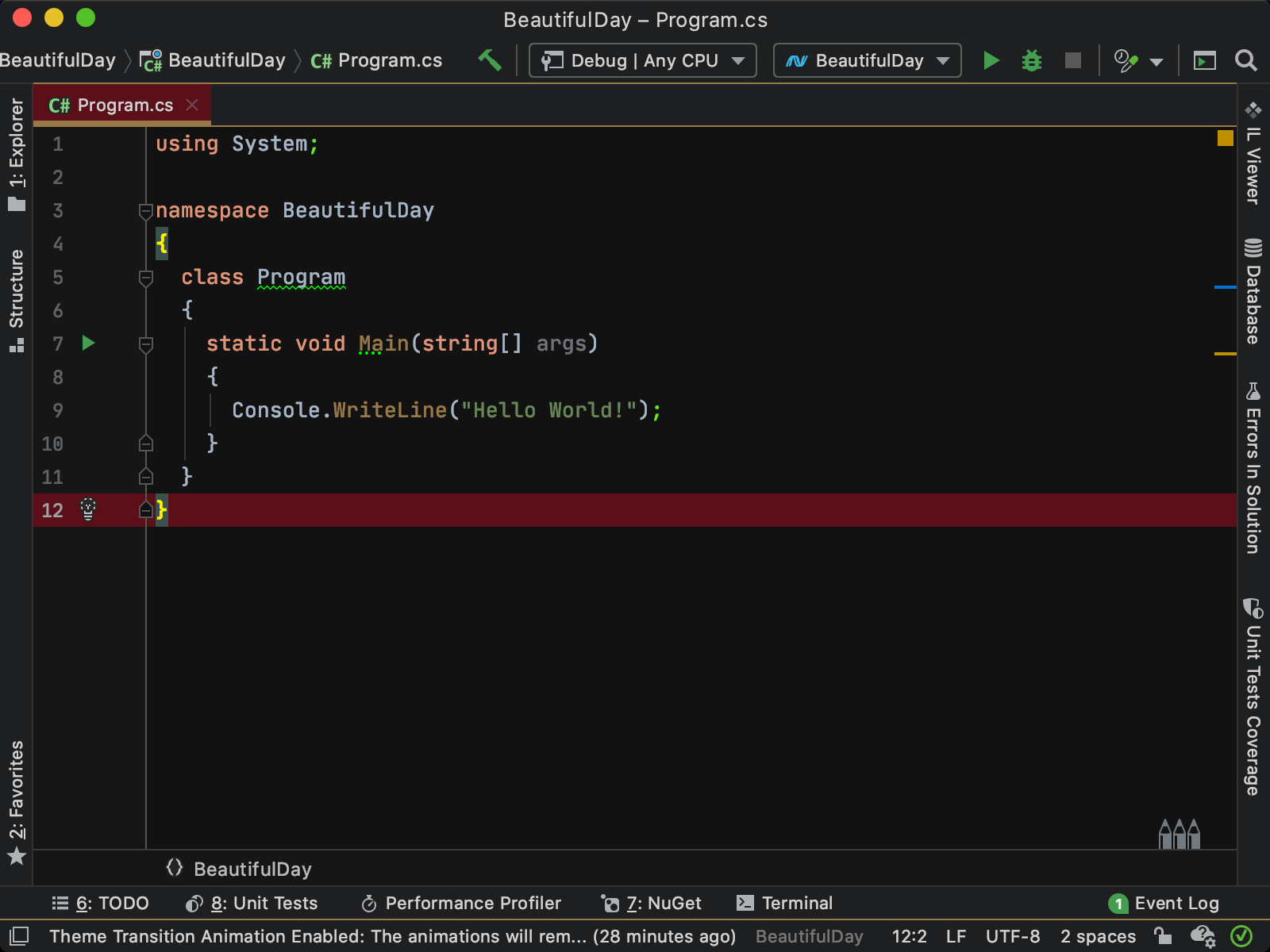Viewport: 1270px width, 952px height.
Task: Click the yellow warning marker square in the scrollbar
Action: pyautogui.click(x=1226, y=138)
